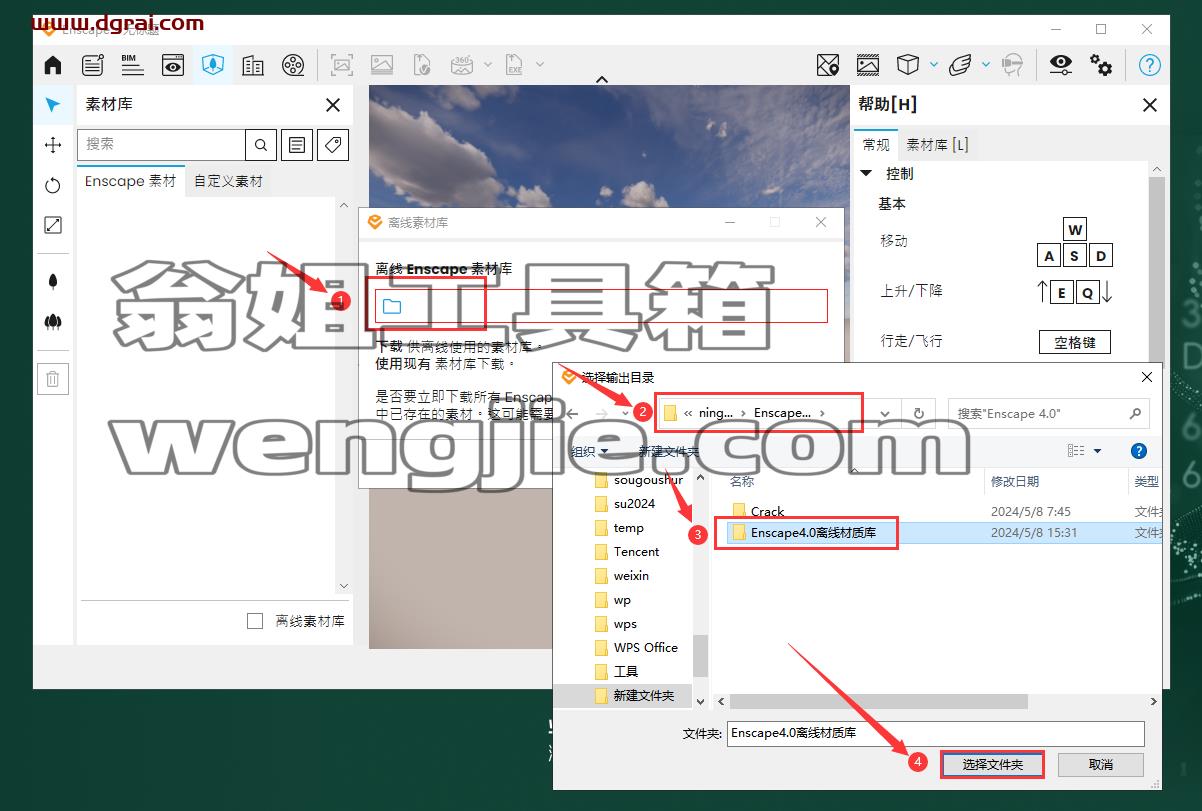
Task: Select the rotate tool in left sidebar
Action: [53, 185]
